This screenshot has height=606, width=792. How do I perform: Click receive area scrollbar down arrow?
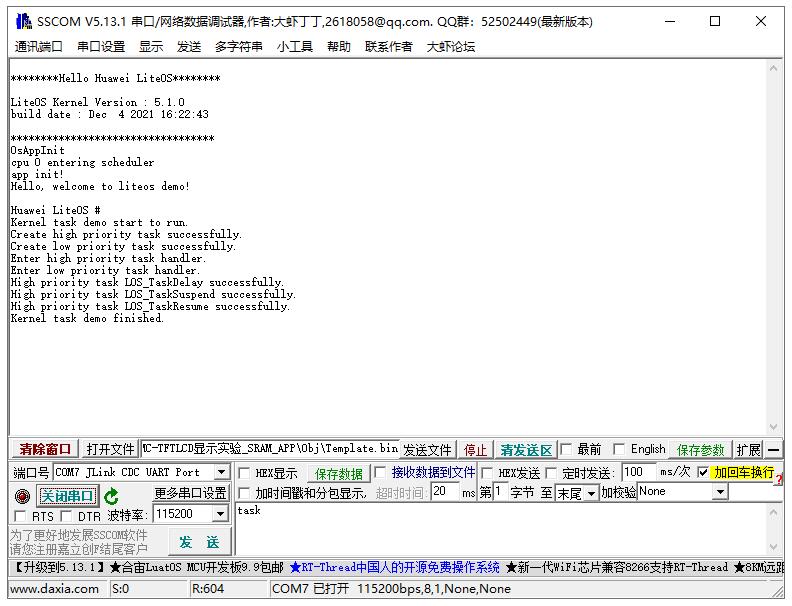tap(773, 427)
